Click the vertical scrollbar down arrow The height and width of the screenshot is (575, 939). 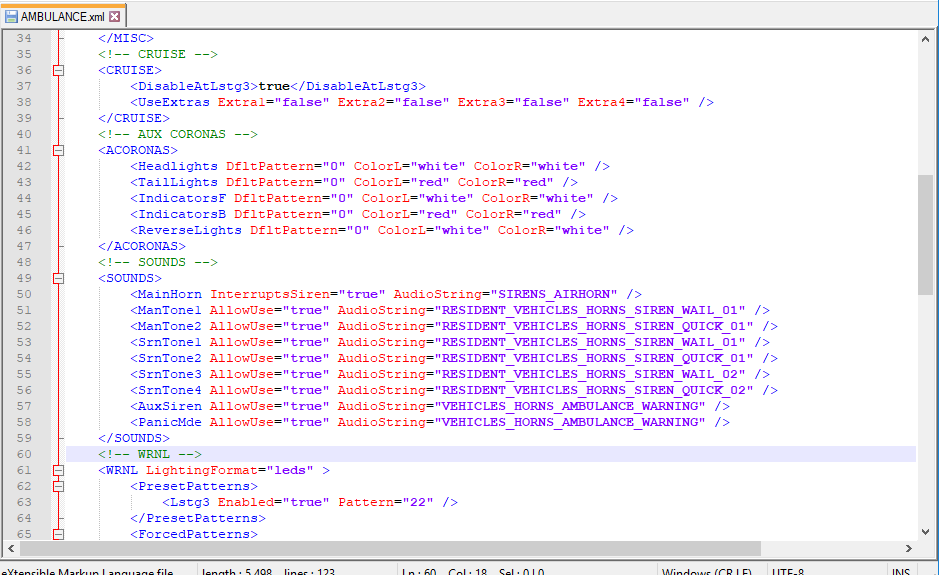click(925, 532)
